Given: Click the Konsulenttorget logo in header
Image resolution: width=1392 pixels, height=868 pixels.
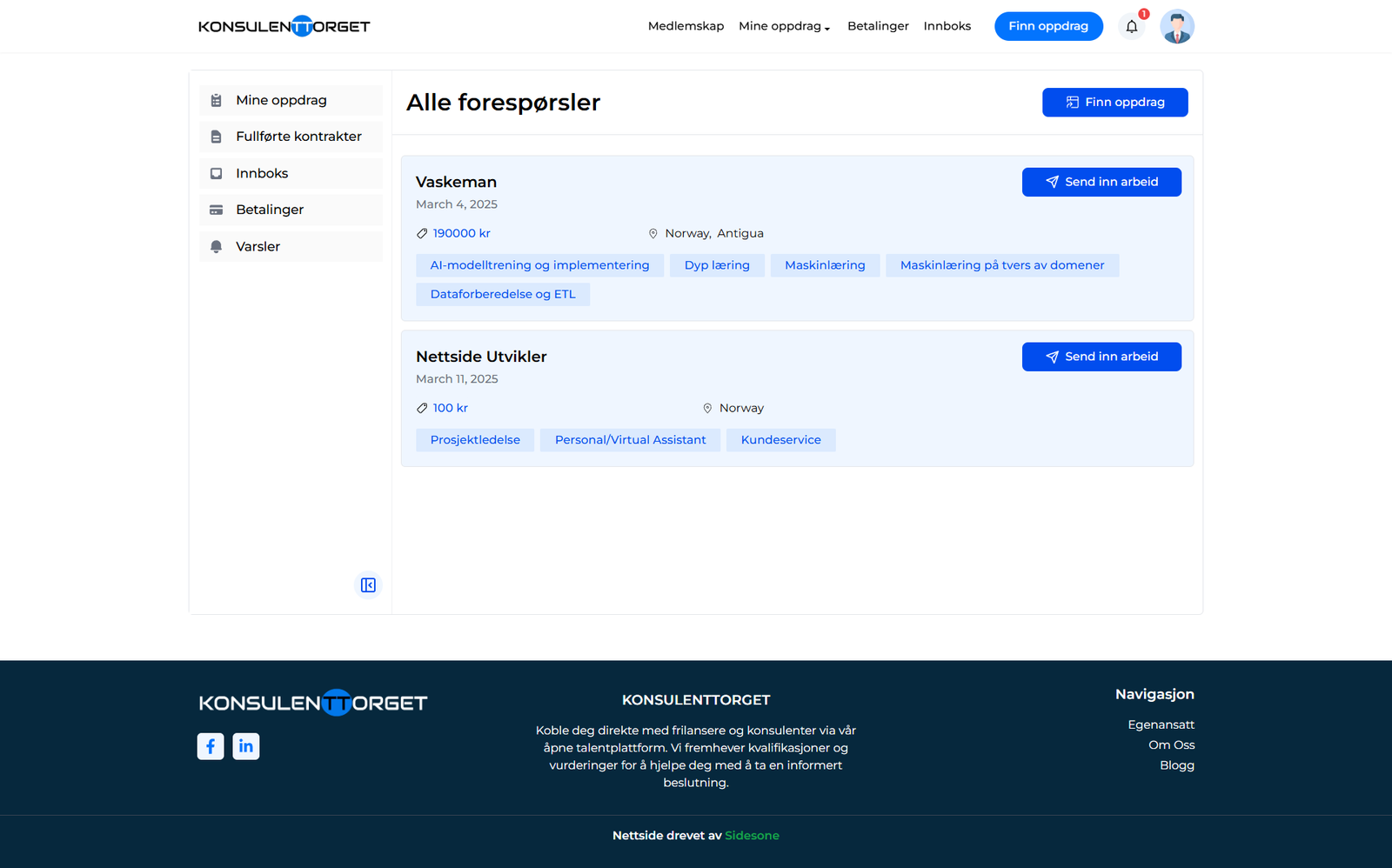Looking at the screenshot, I should tap(284, 26).
